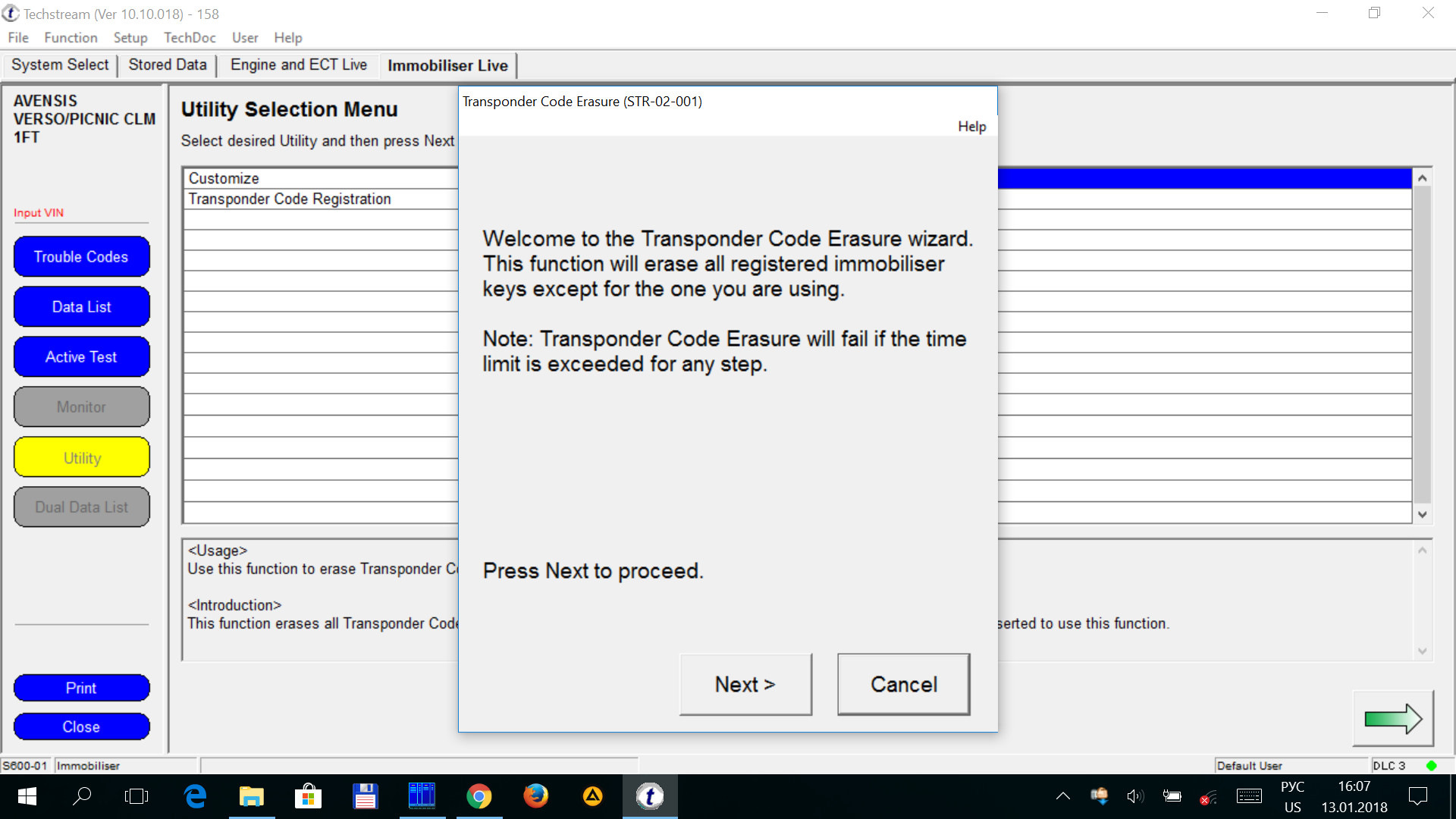The width and height of the screenshot is (1456, 819).
Task: Click the Utility button
Action: [x=81, y=457]
